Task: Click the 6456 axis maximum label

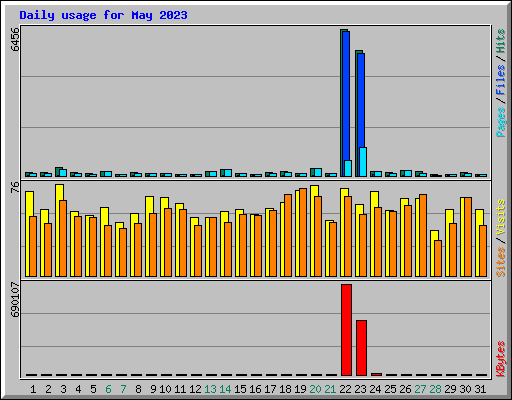Action: point(15,39)
